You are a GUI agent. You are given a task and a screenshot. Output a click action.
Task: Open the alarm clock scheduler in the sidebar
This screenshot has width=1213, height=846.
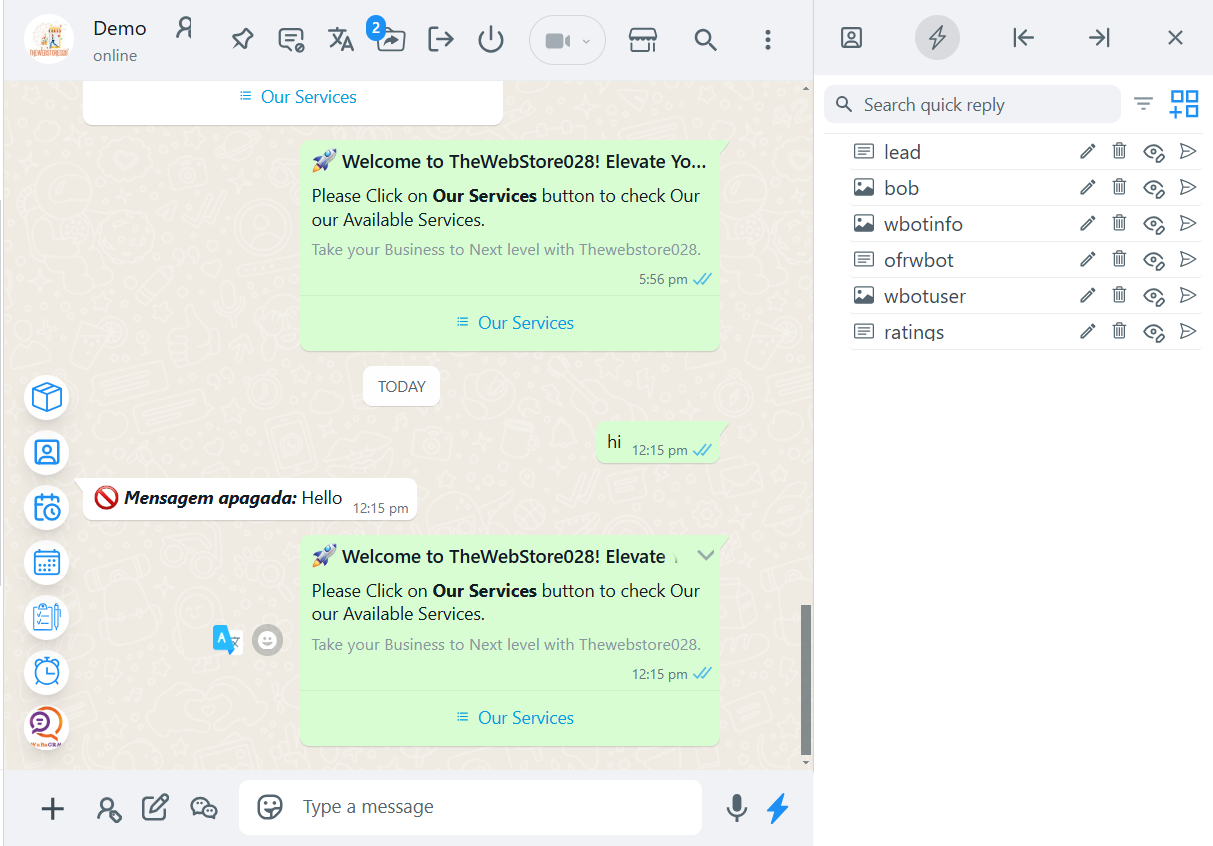click(46, 672)
